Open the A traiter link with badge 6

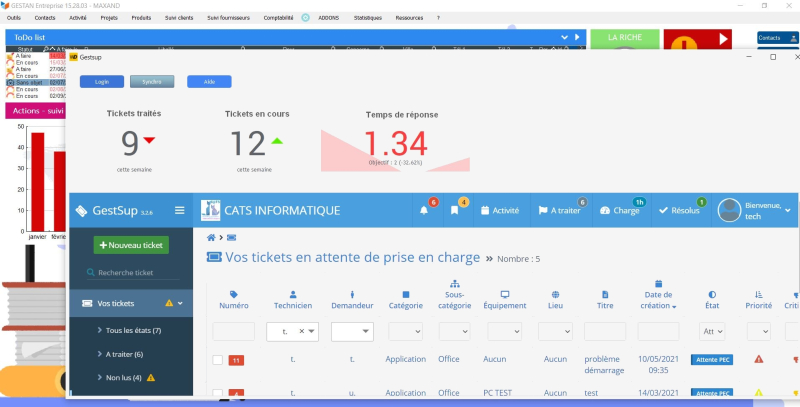pyautogui.click(x=560, y=211)
